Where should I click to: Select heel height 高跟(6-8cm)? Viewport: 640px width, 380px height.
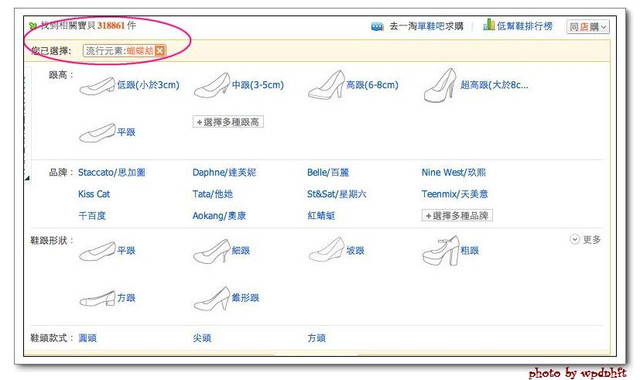[372, 85]
